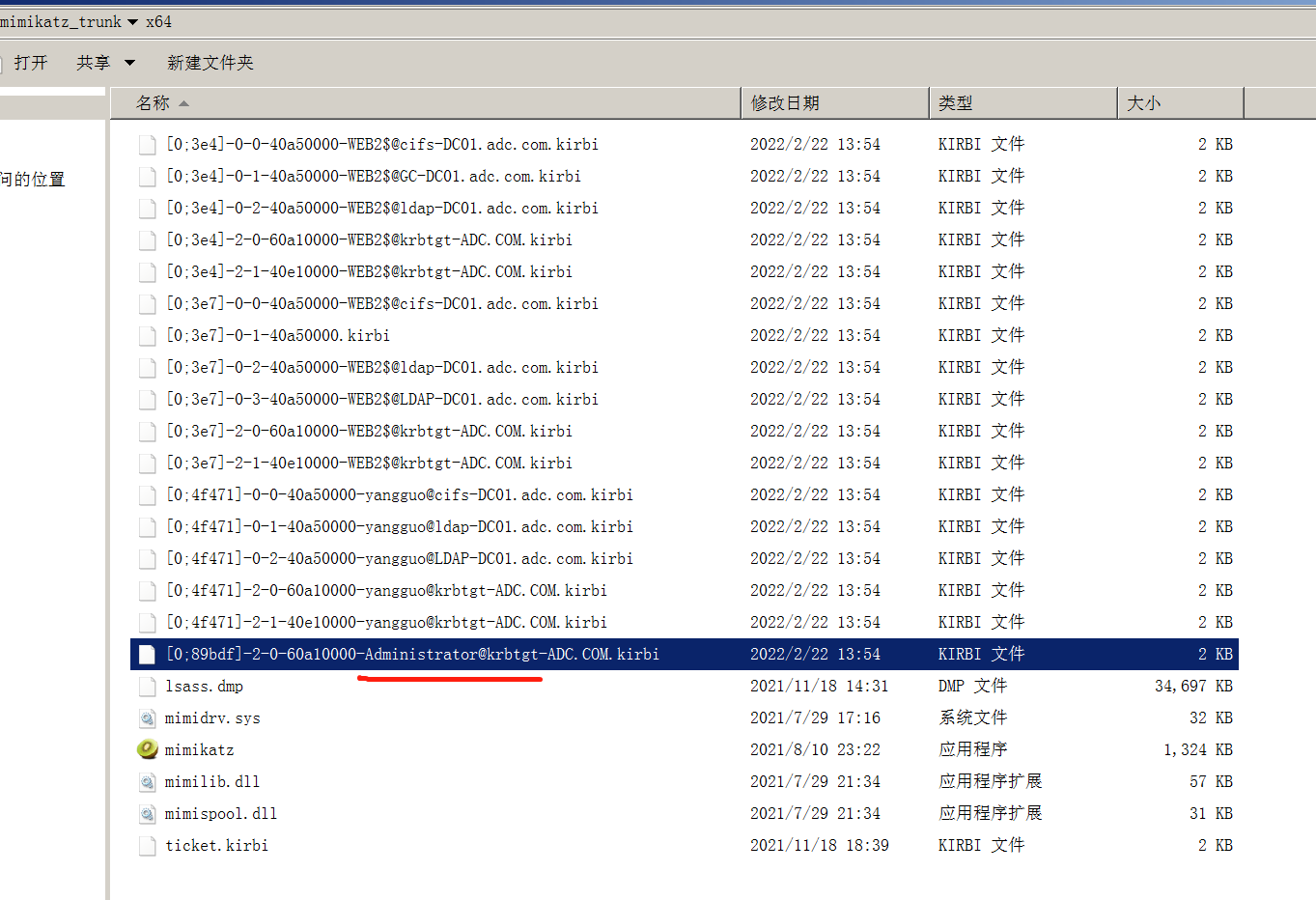Click the mimidrv.sys file icon
Screen dimensions: 1316x900
(x=147, y=717)
